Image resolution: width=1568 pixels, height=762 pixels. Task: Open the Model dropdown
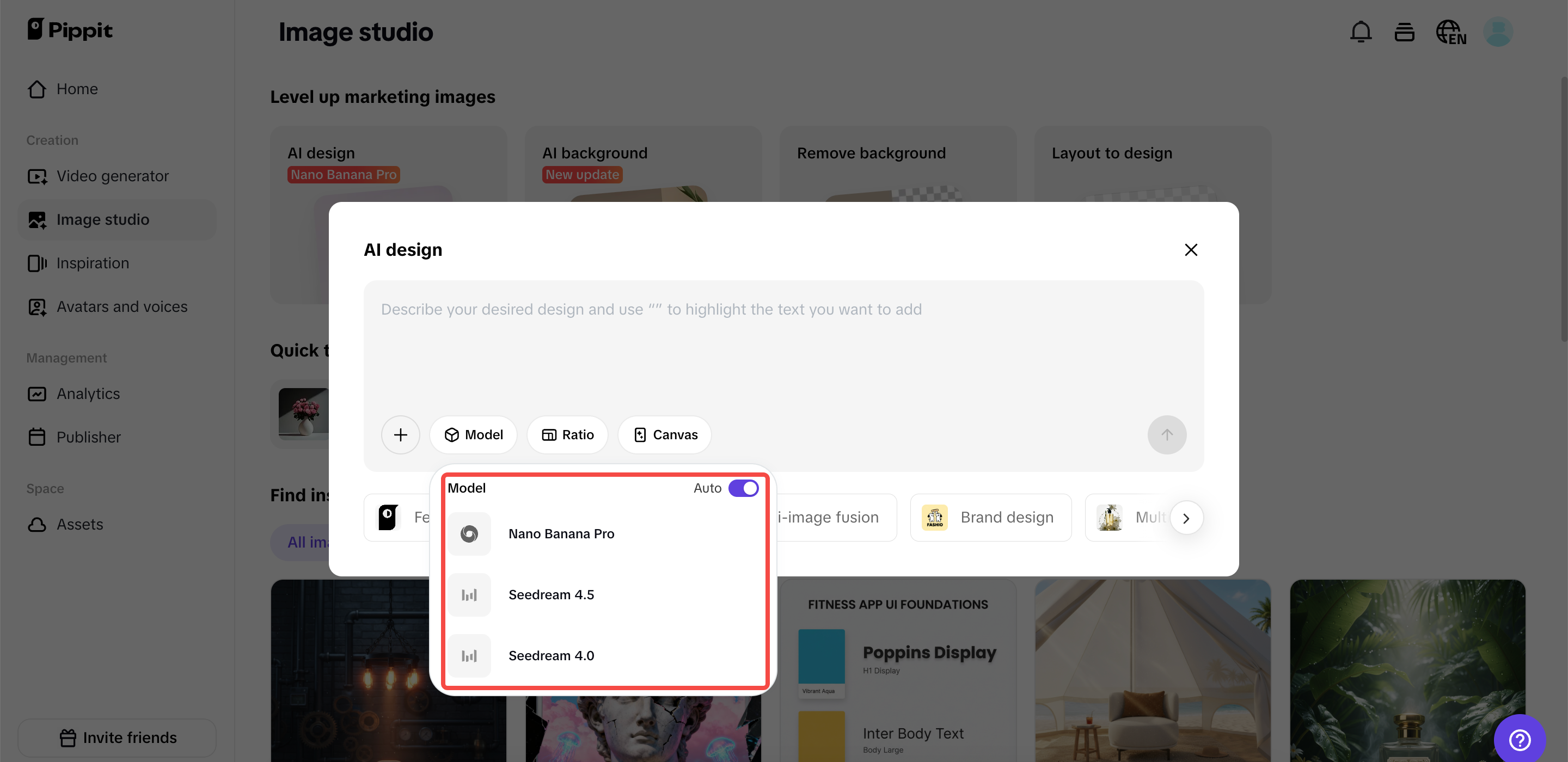coord(473,434)
